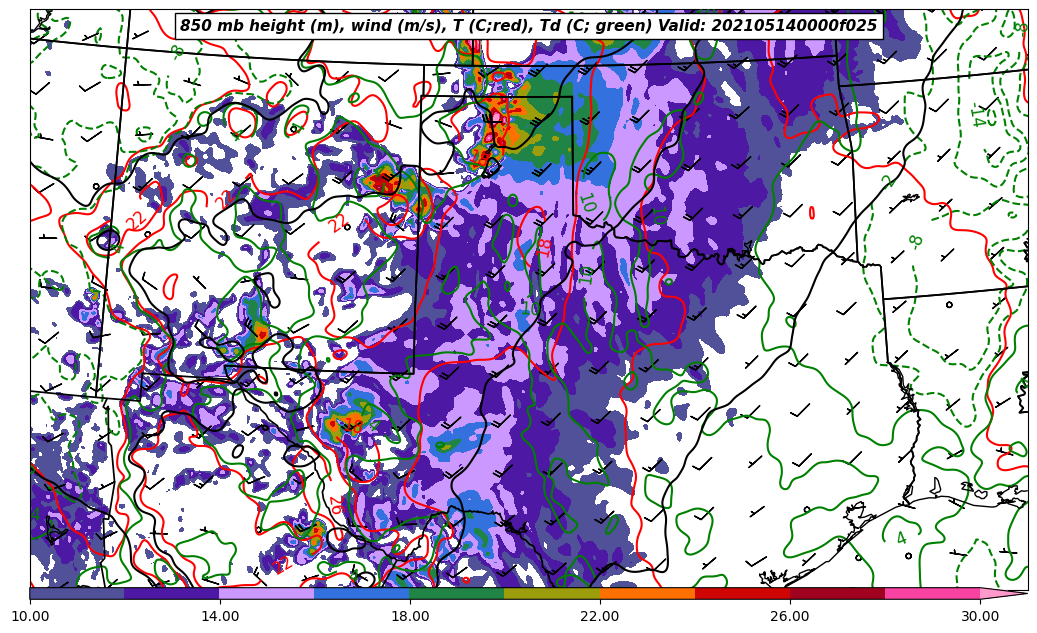
Task: Click the small red closed contour oval
Action: [x=811, y=212]
